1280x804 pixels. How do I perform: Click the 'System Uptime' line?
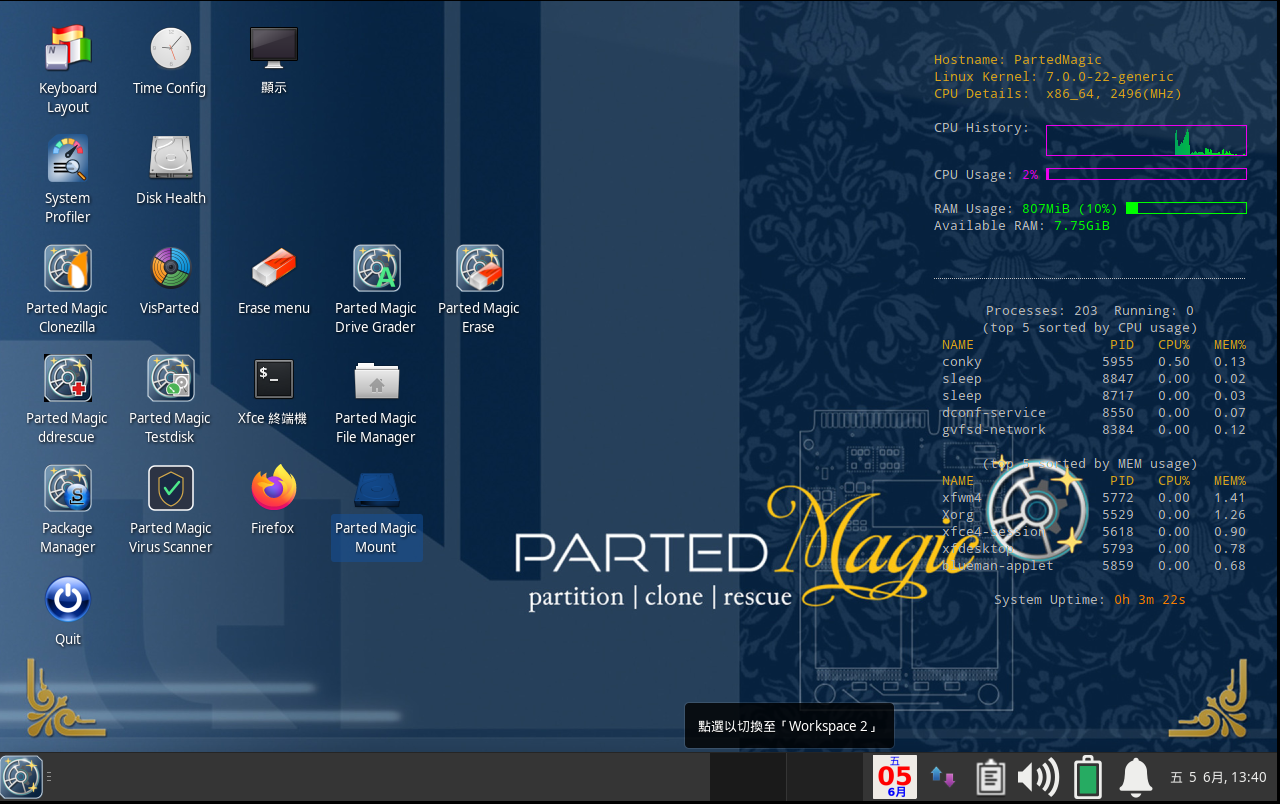(1090, 599)
